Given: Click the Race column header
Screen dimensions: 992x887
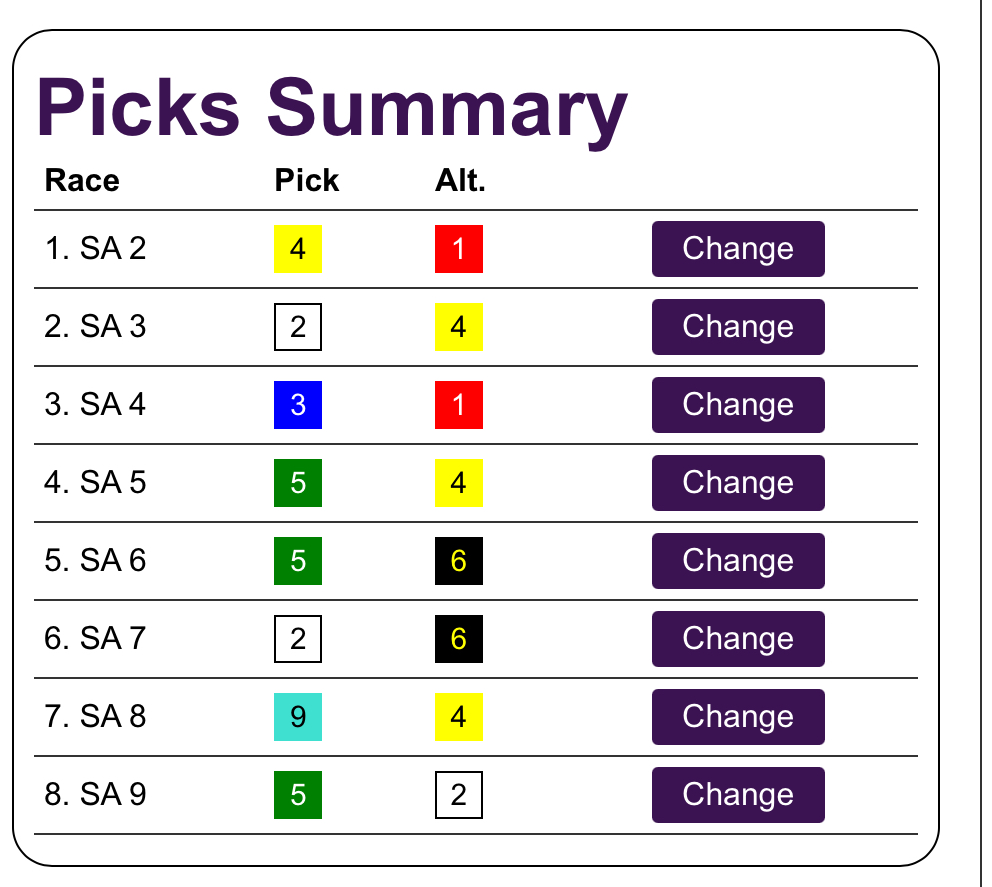Looking at the screenshot, I should click(82, 181).
